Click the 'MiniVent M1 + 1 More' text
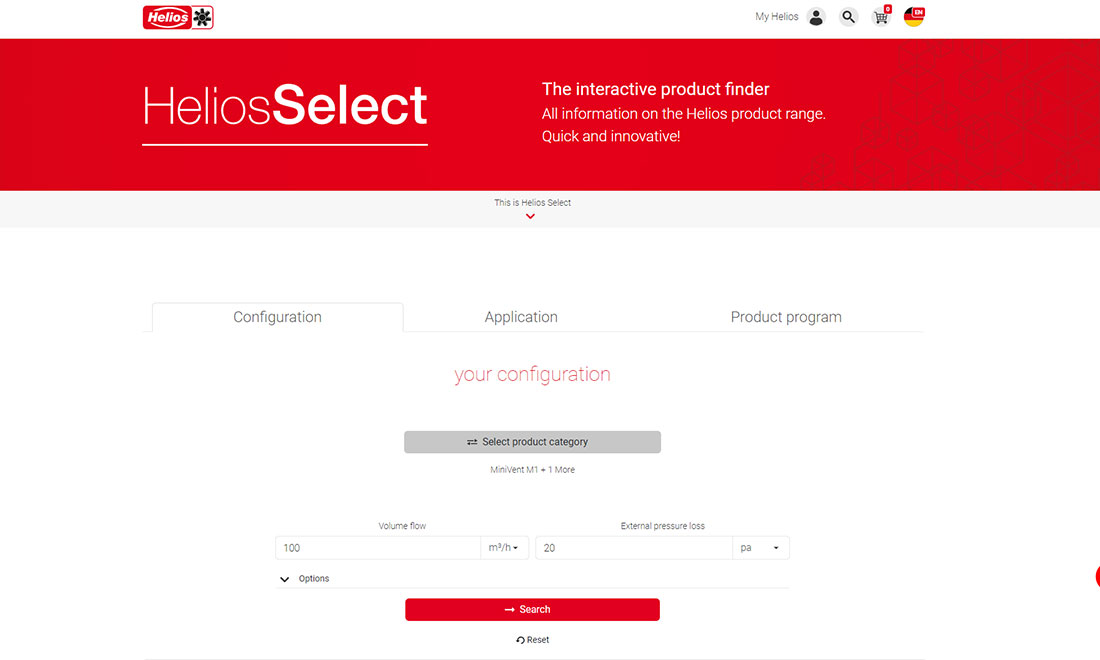The width and height of the screenshot is (1100, 660). (x=532, y=470)
